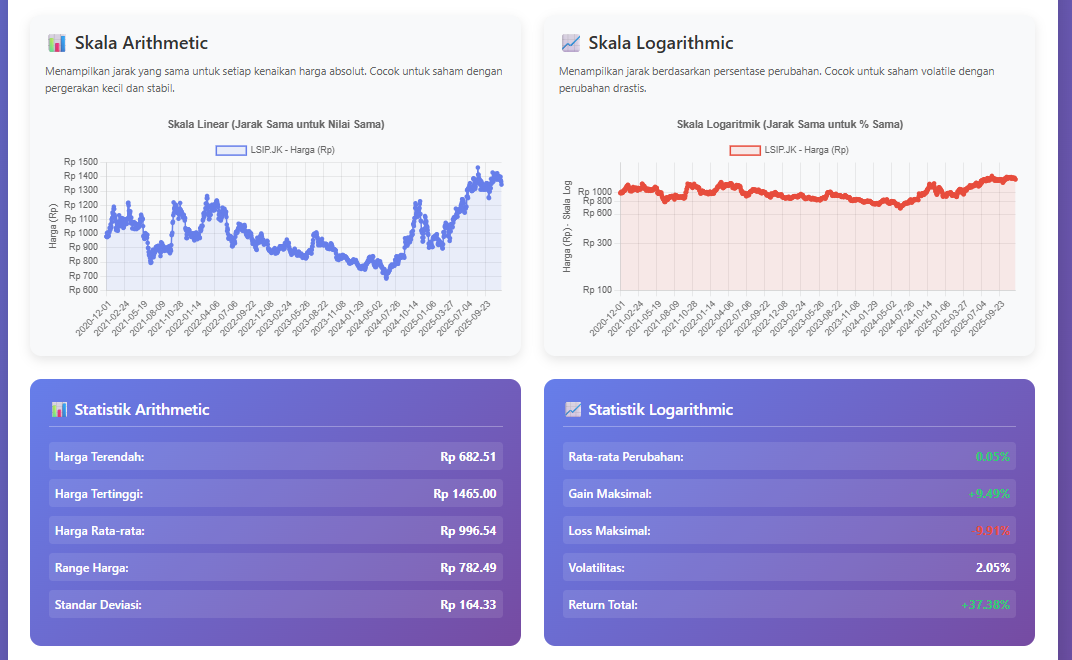Toggle the LSIP.JK legend label in the logarithmic chart
The height and width of the screenshot is (660, 1072).
click(x=806, y=150)
